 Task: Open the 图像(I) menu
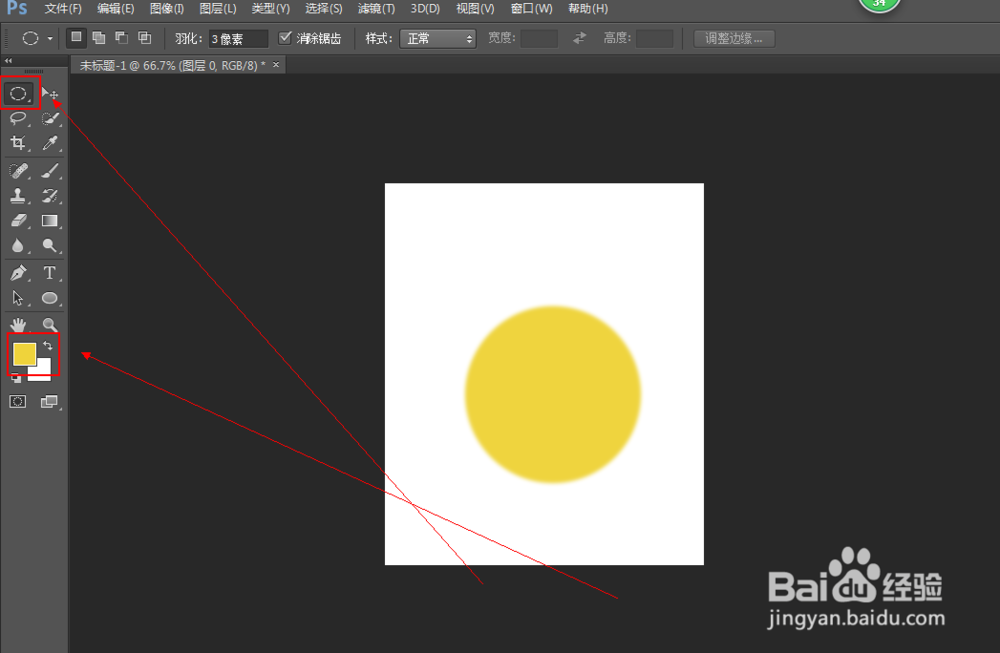tap(166, 9)
